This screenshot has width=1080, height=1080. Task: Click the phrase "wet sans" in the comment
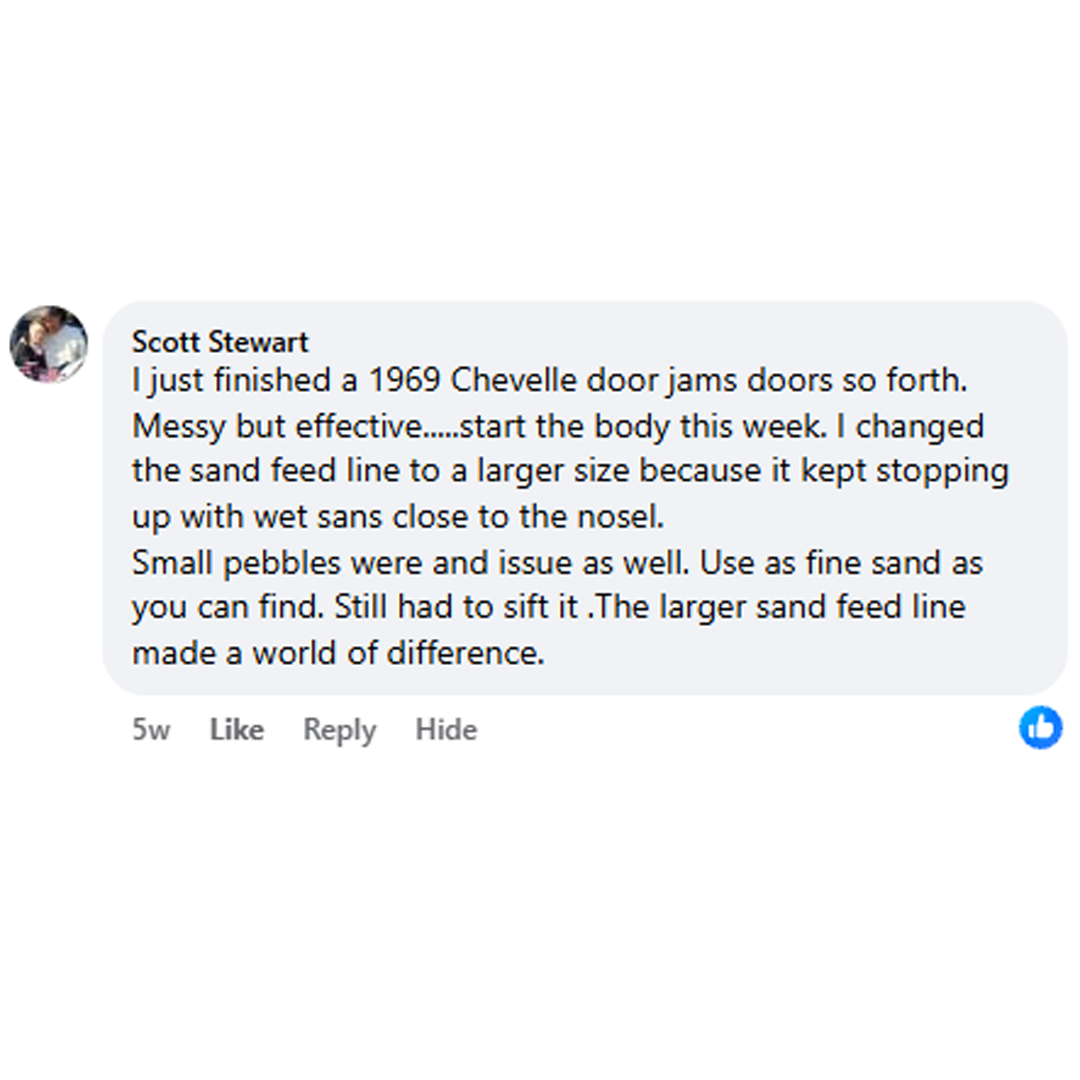coord(344,517)
